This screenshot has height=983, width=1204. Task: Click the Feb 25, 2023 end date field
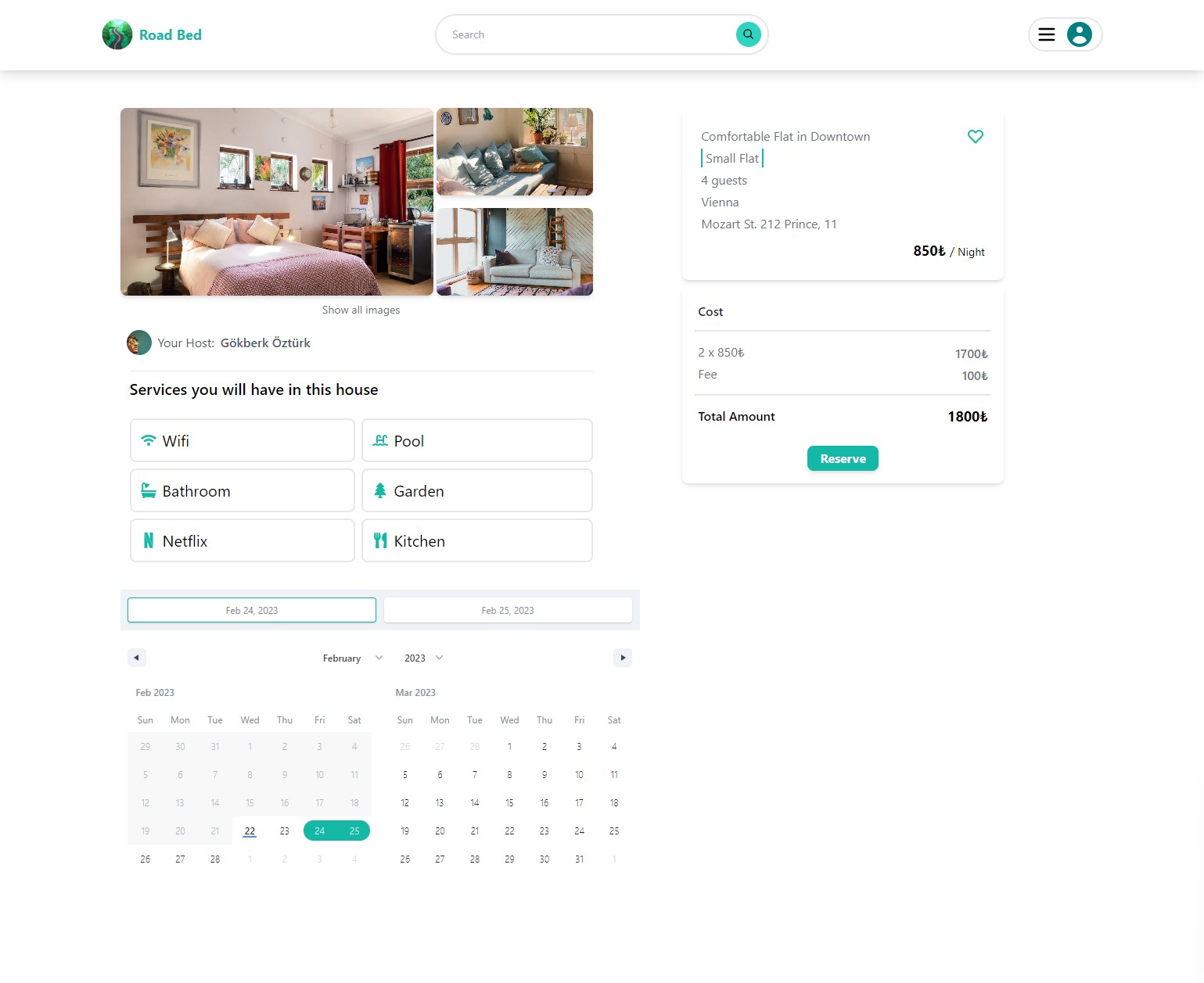(x=508, y=610)
